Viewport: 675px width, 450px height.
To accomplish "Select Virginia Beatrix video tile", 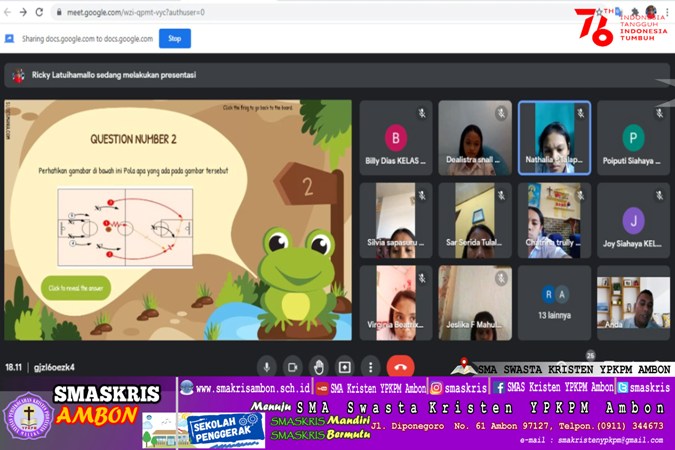I will click(396, 303).
